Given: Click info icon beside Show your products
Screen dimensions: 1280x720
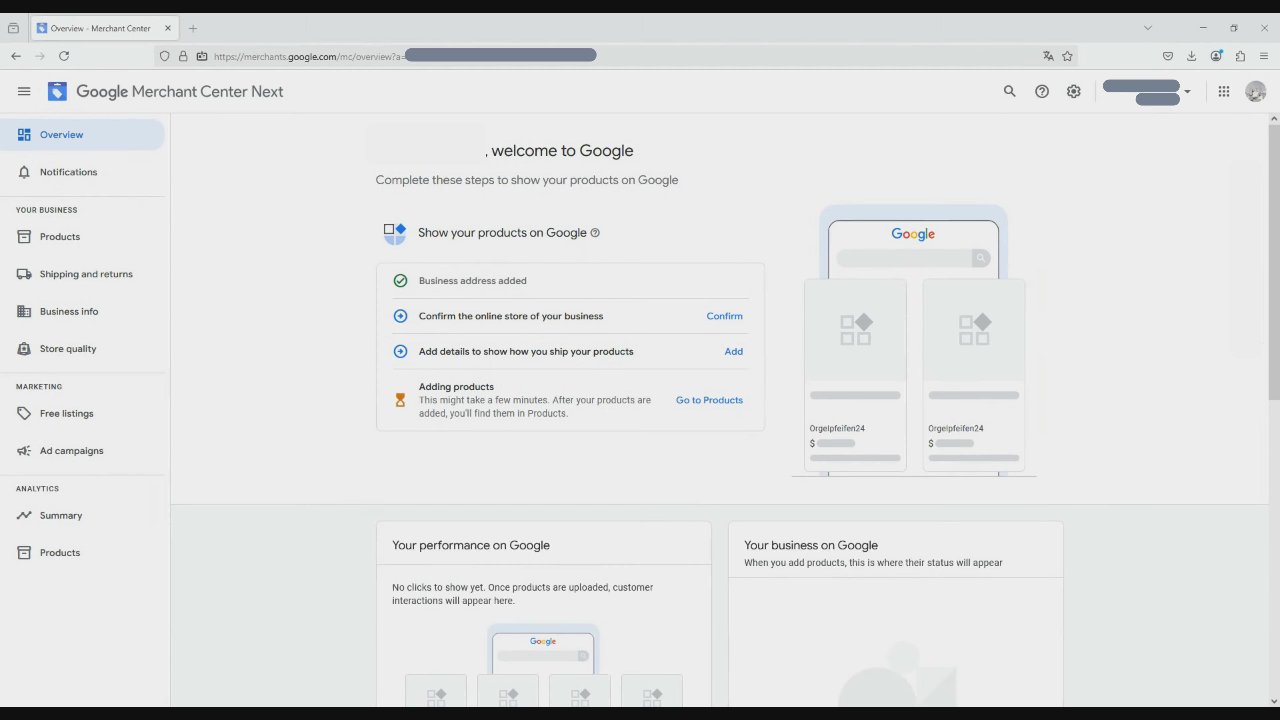Looking at the screenshot, I should point(595,233).
